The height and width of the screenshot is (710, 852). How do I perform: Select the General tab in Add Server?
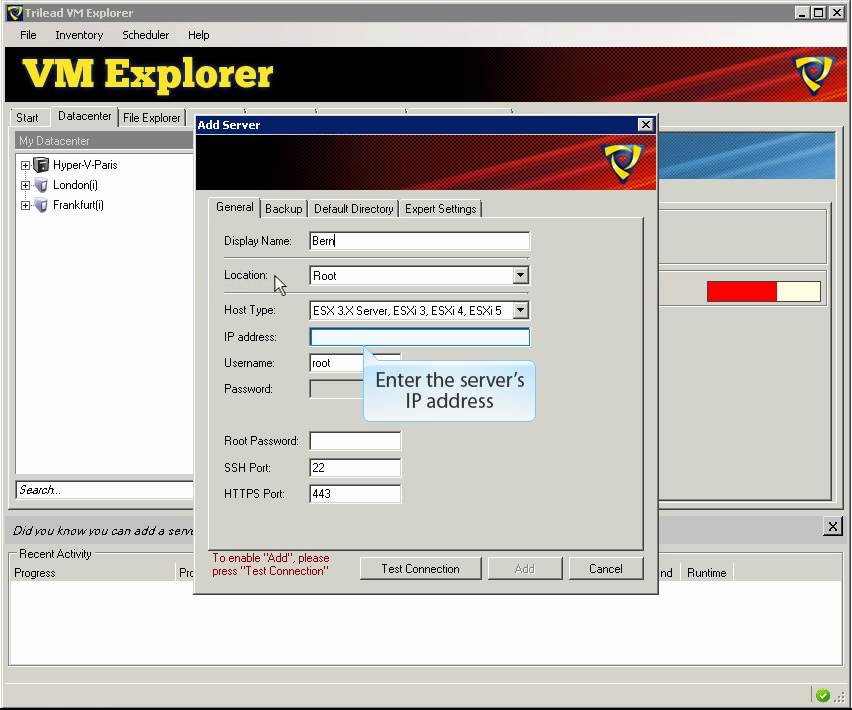(234, 208)
